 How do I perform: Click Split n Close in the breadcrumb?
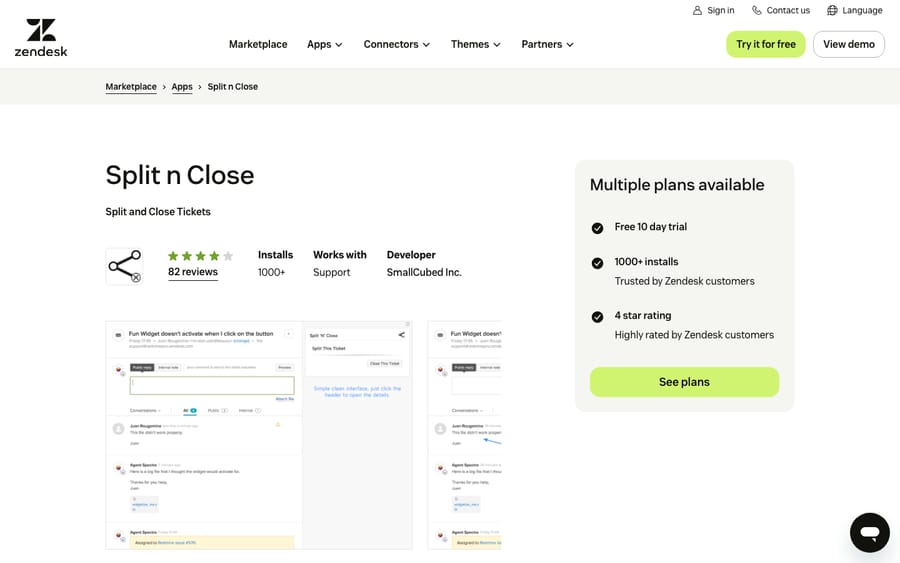[232, 87]
